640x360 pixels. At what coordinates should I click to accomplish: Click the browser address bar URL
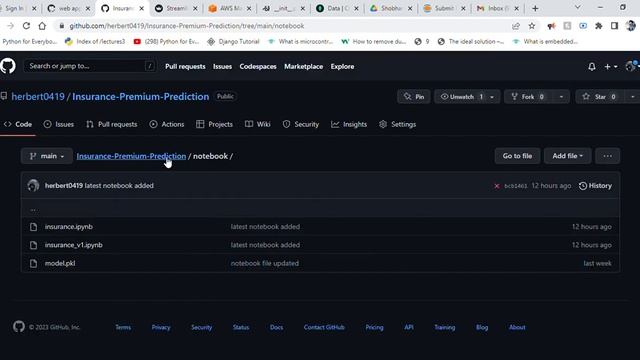(187, 26)
